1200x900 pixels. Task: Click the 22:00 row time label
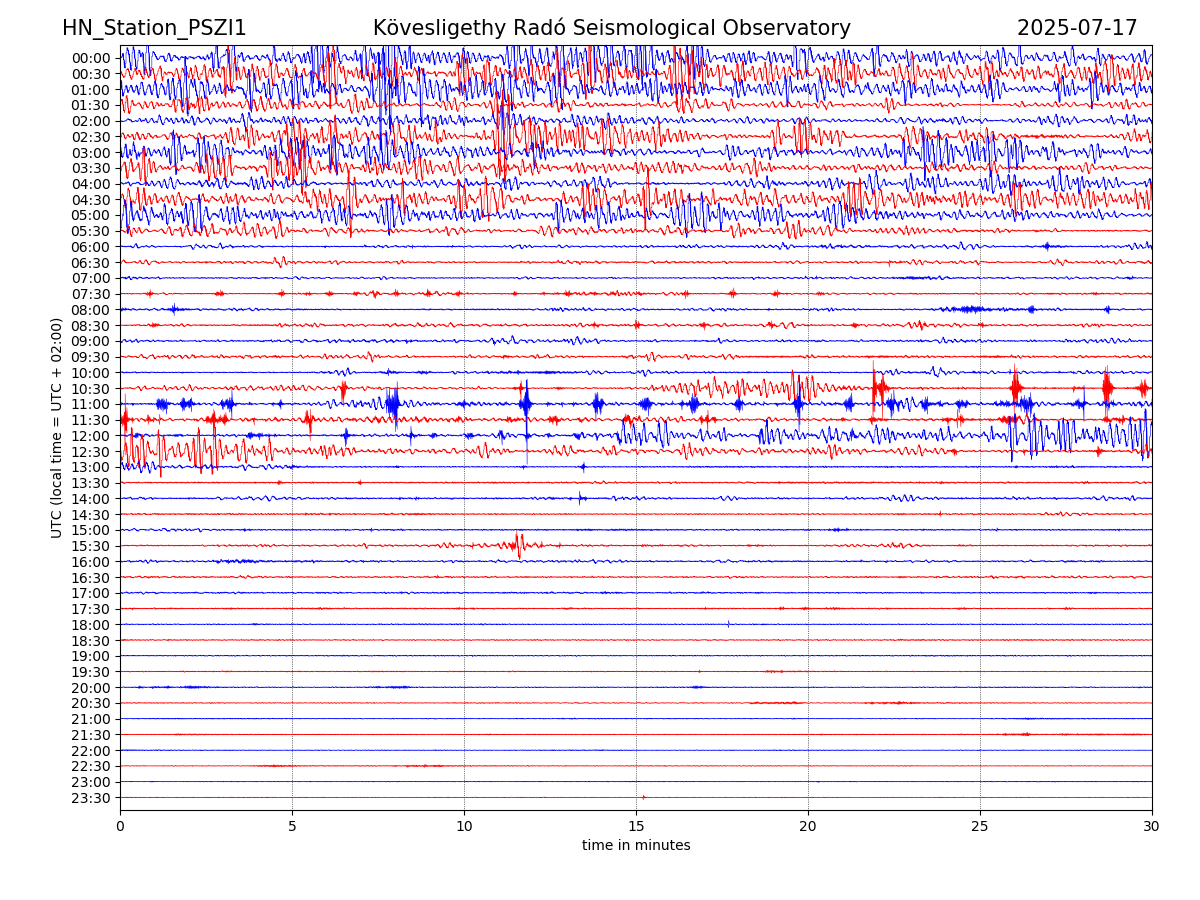pyautogui.click(x=91, y=751)
